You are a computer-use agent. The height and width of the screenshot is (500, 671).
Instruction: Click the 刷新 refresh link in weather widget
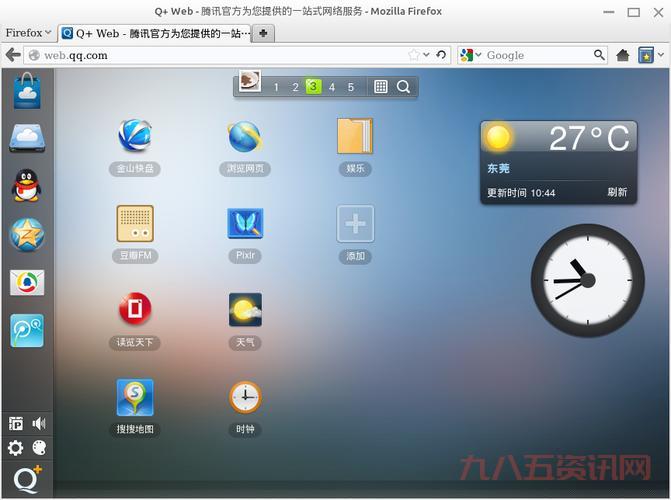click(617, 192)
